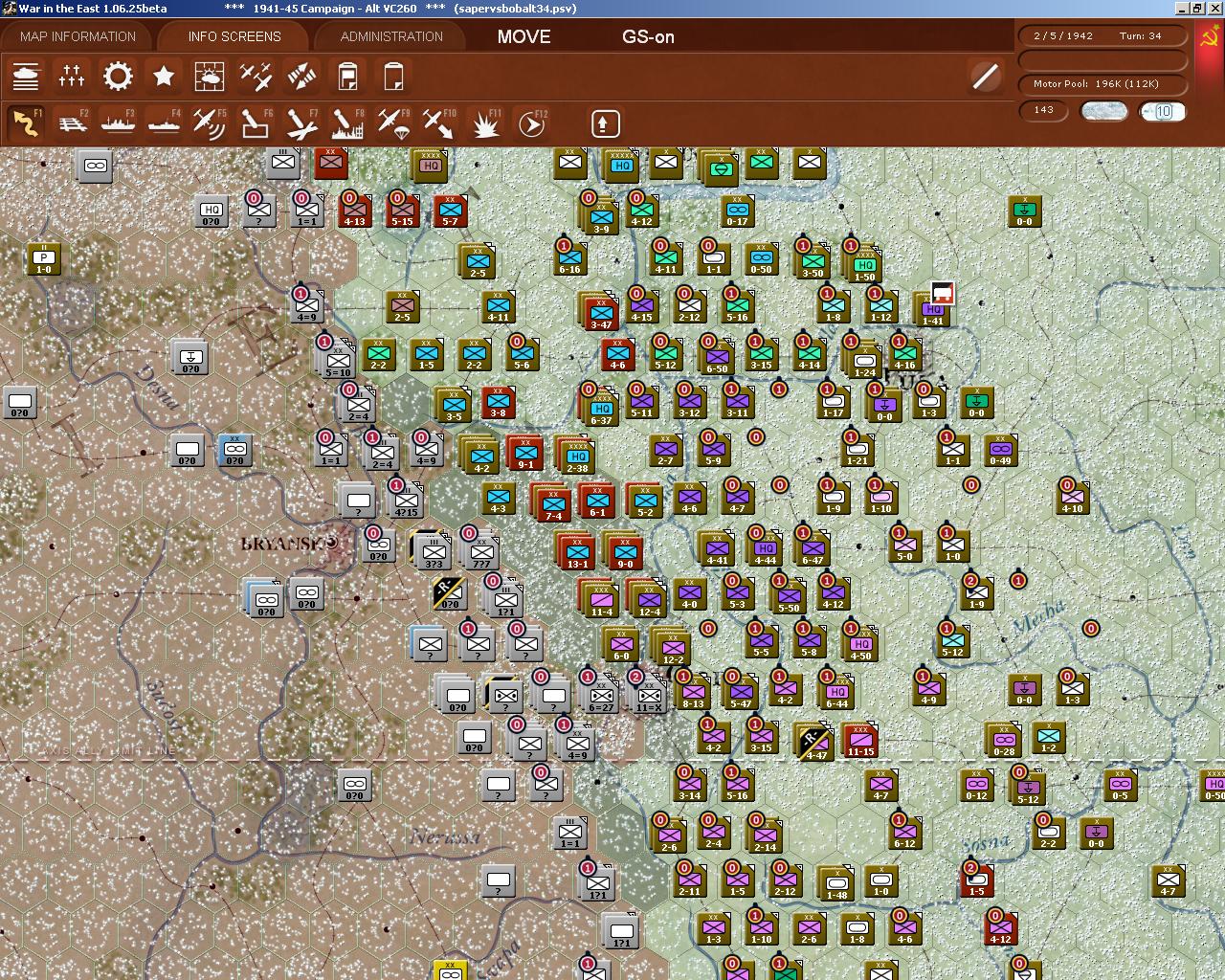Screen dimensions: 1225x980
Task: Select F6 bomb unit mode icon
Action: point(256,123)
